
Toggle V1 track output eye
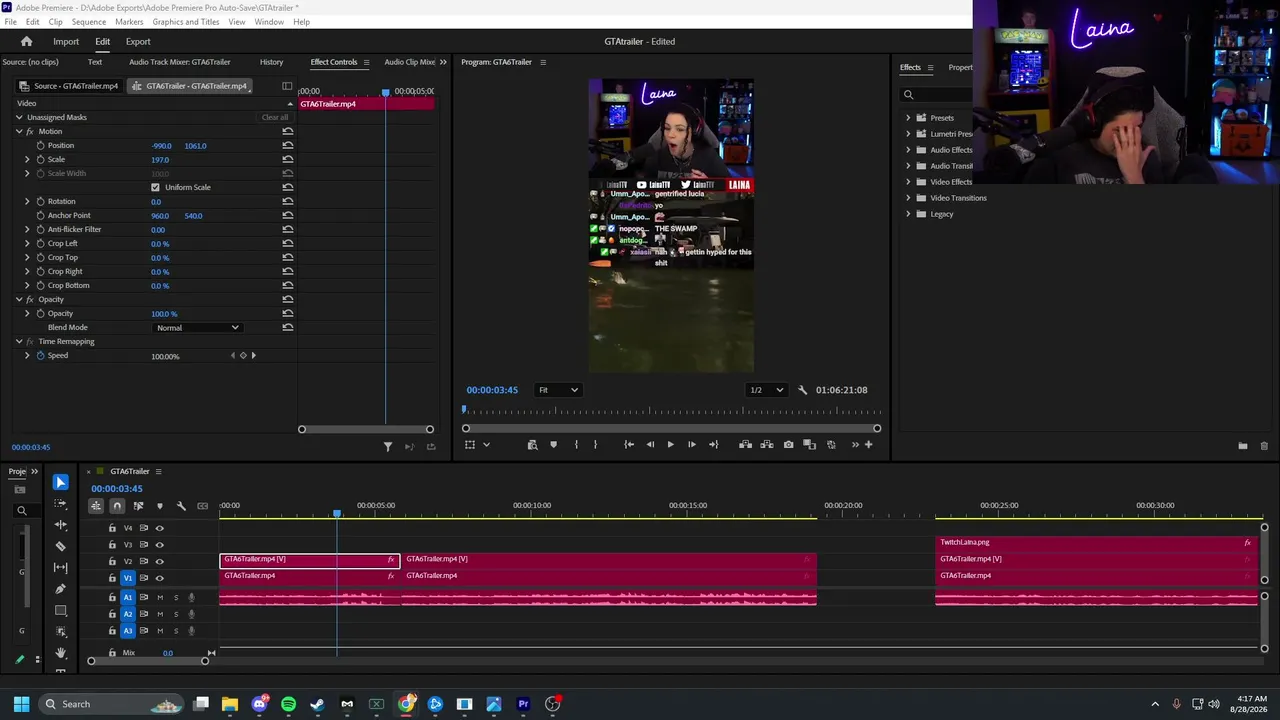[159, 578]
